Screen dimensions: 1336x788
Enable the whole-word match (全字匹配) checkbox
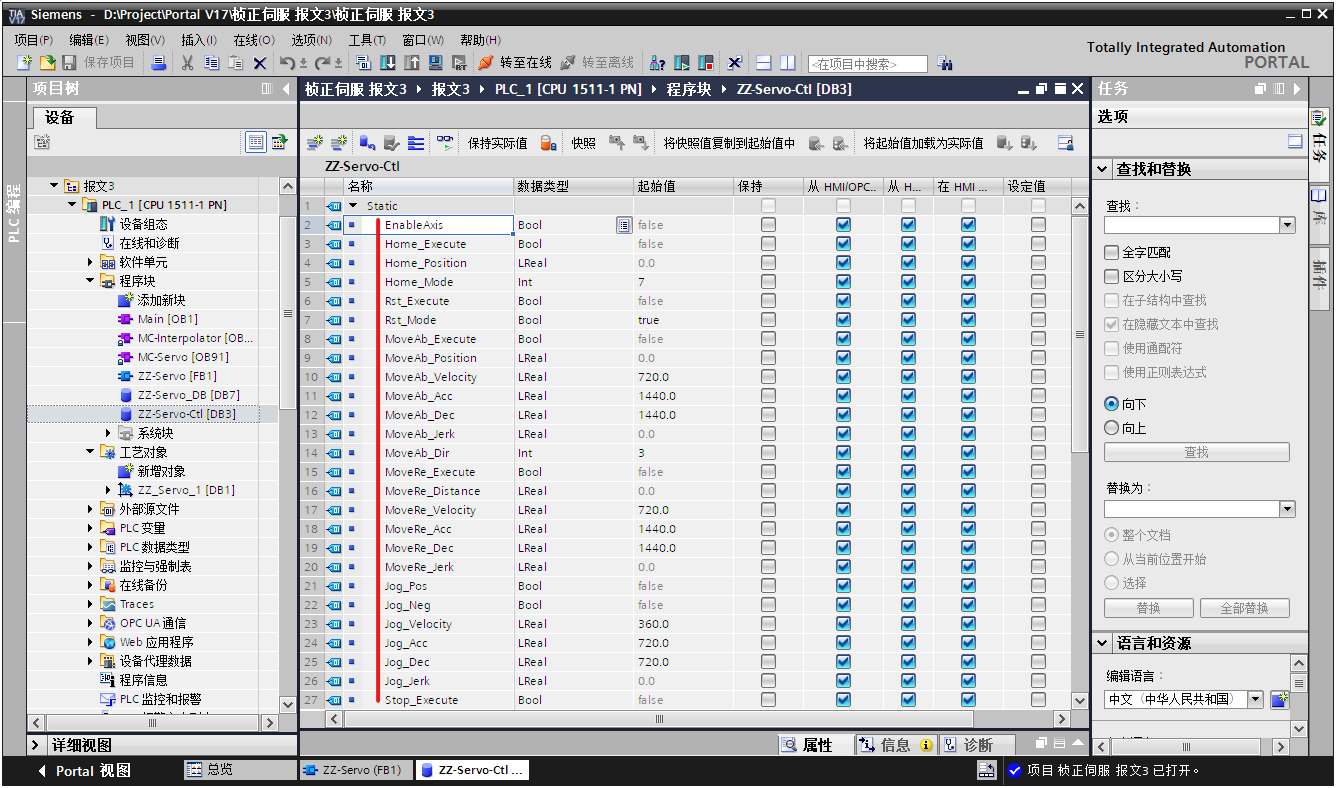1111,252
